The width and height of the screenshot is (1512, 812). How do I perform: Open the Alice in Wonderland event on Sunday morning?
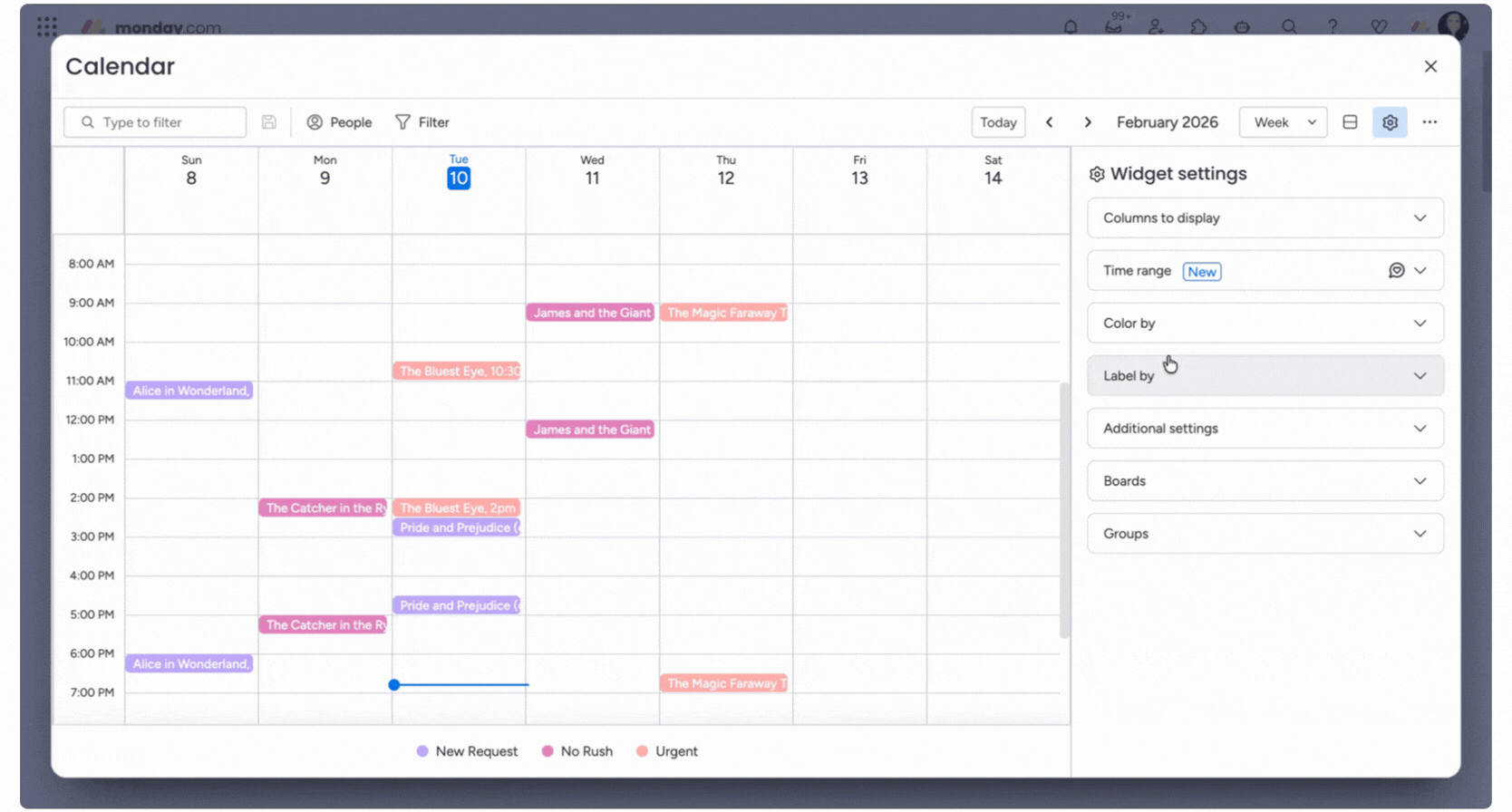[189, 391]
